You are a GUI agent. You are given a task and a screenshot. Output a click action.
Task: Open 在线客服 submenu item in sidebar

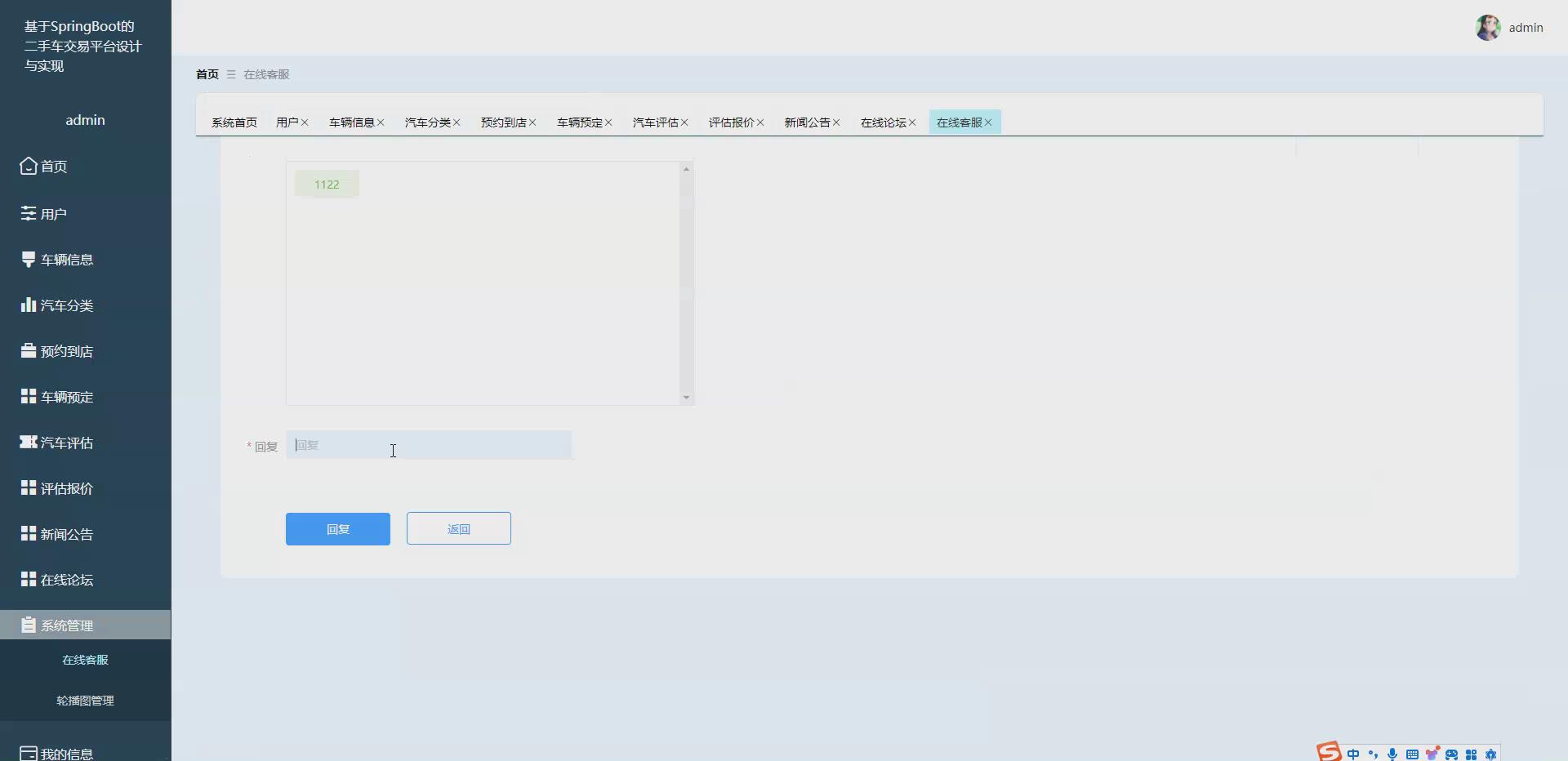pyautogui.click(x=85, y=660)
